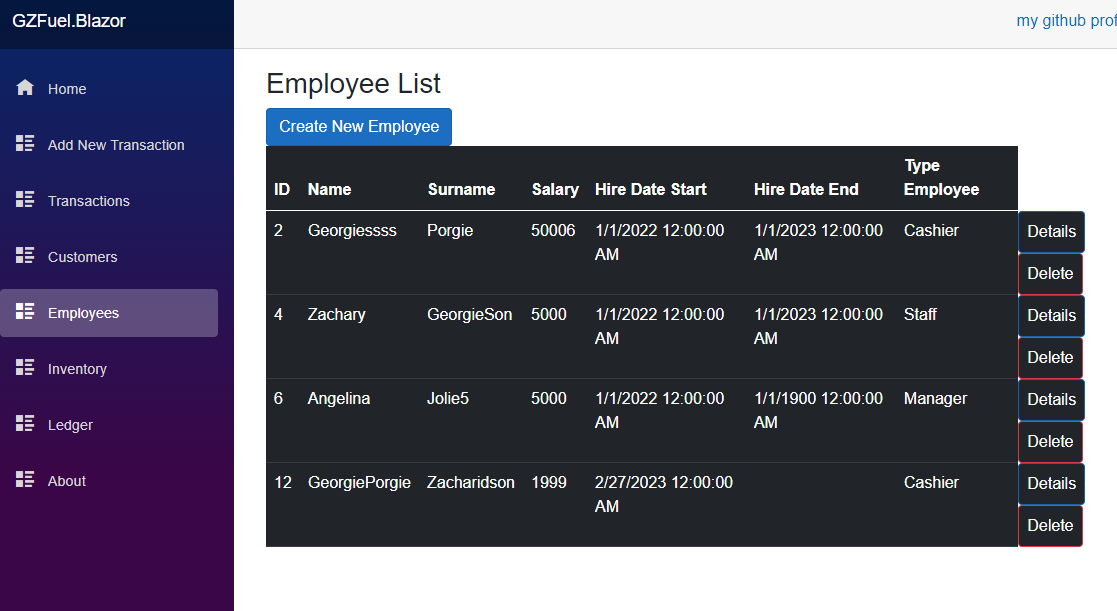Image resolution: width=1117 pixels, height=611 pixels.
Task: Delete employee GeorgiePorgie Zacharidson
Action: pyautogui.click(x=1051, y=526)
